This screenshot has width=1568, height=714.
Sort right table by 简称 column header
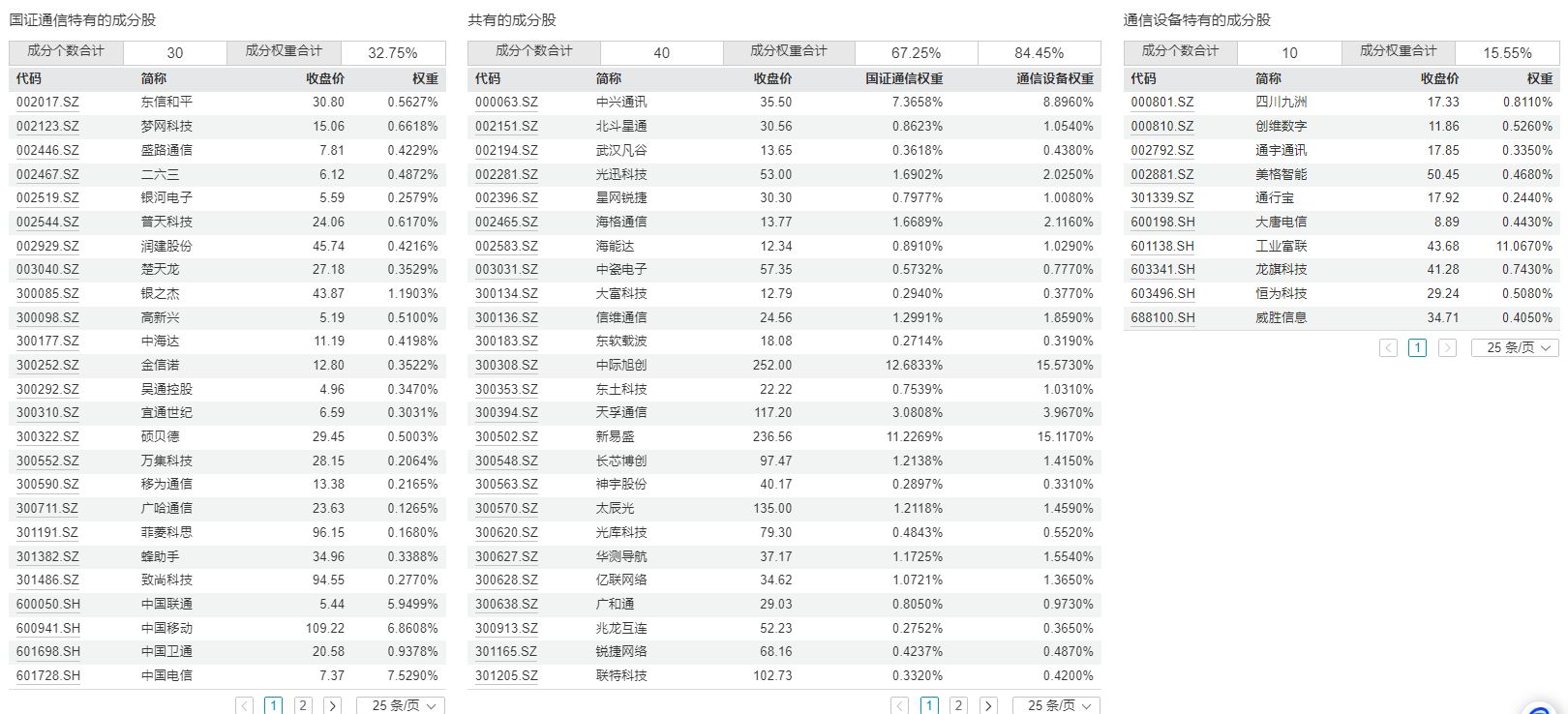point(1268,78)
